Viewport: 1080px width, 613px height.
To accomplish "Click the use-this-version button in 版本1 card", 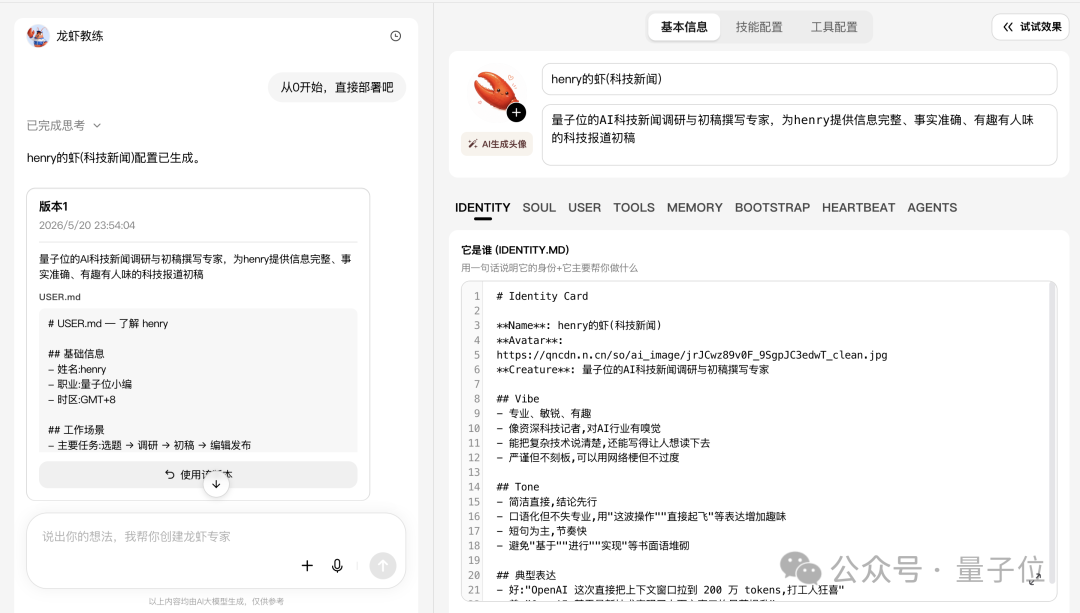I will pyautogui.click(x=198, y=475).
